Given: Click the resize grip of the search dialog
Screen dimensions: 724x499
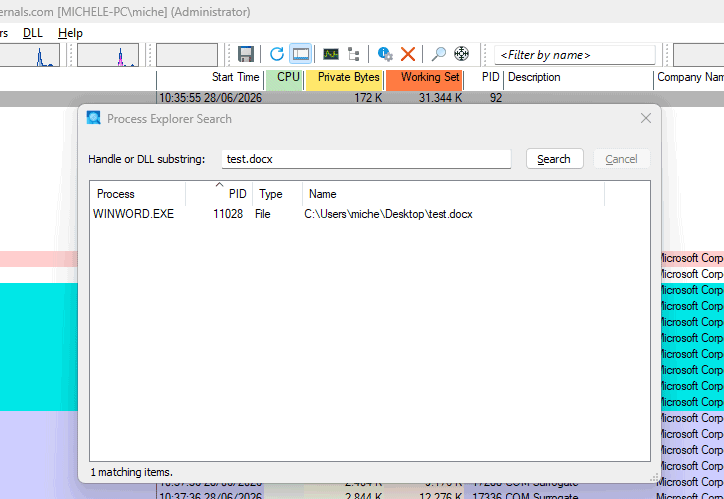Looking at the screenshot, I should (x=654, y=477).
